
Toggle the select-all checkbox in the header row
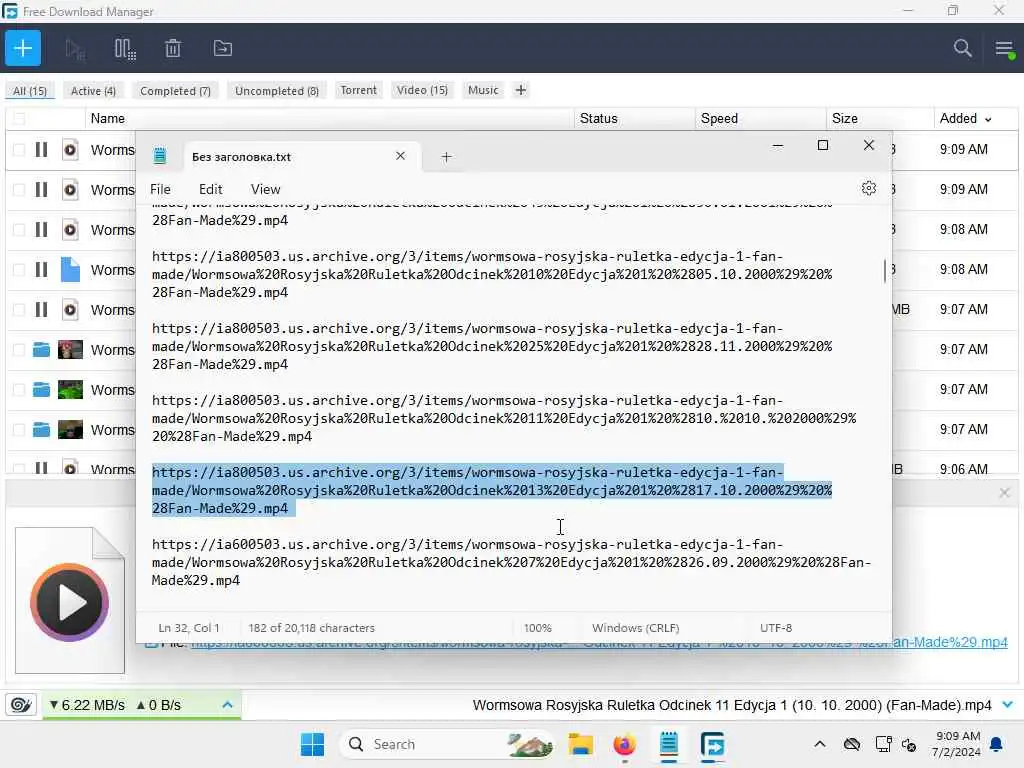tap(20, 118)
